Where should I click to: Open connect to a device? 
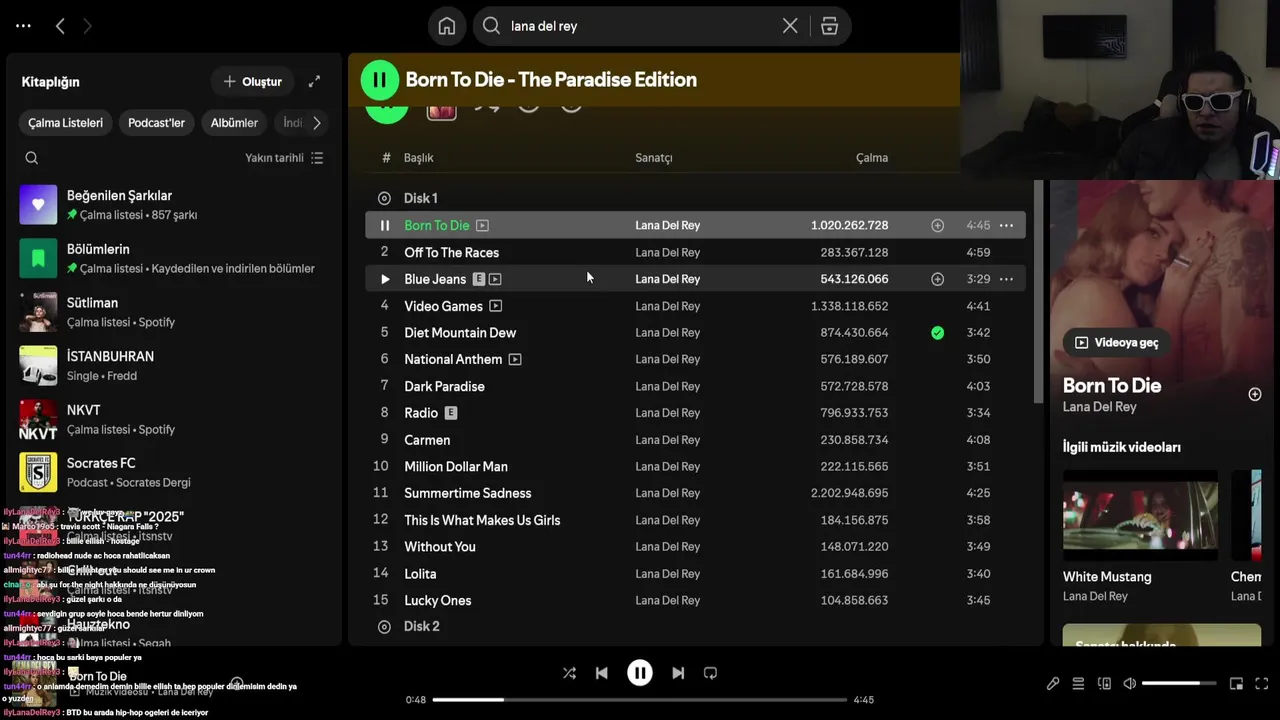tap(1104, 684)
